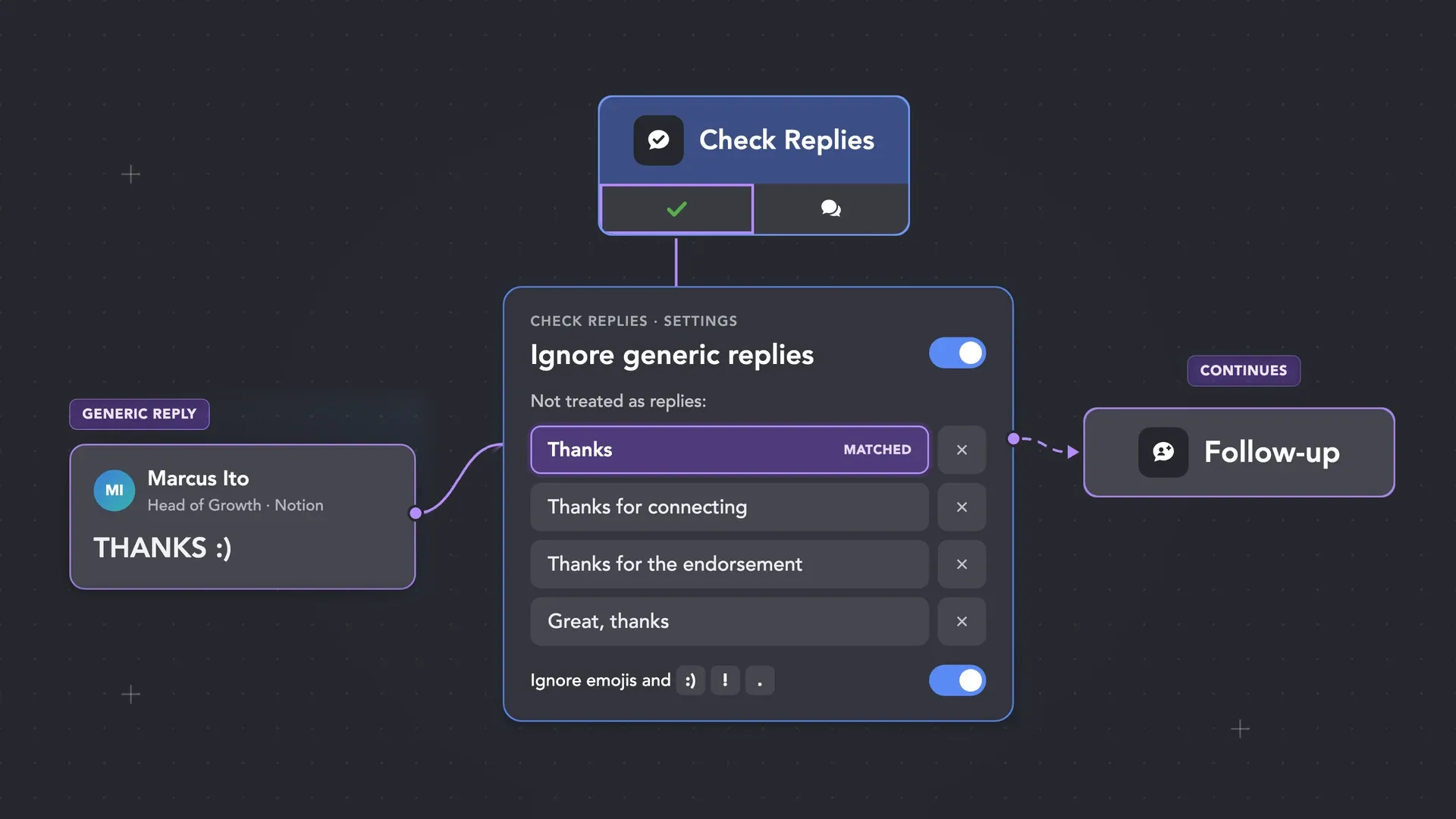This screenshot has height=819, width=1456.
Task: Click the Marcus Ito name
Action: 198,479
